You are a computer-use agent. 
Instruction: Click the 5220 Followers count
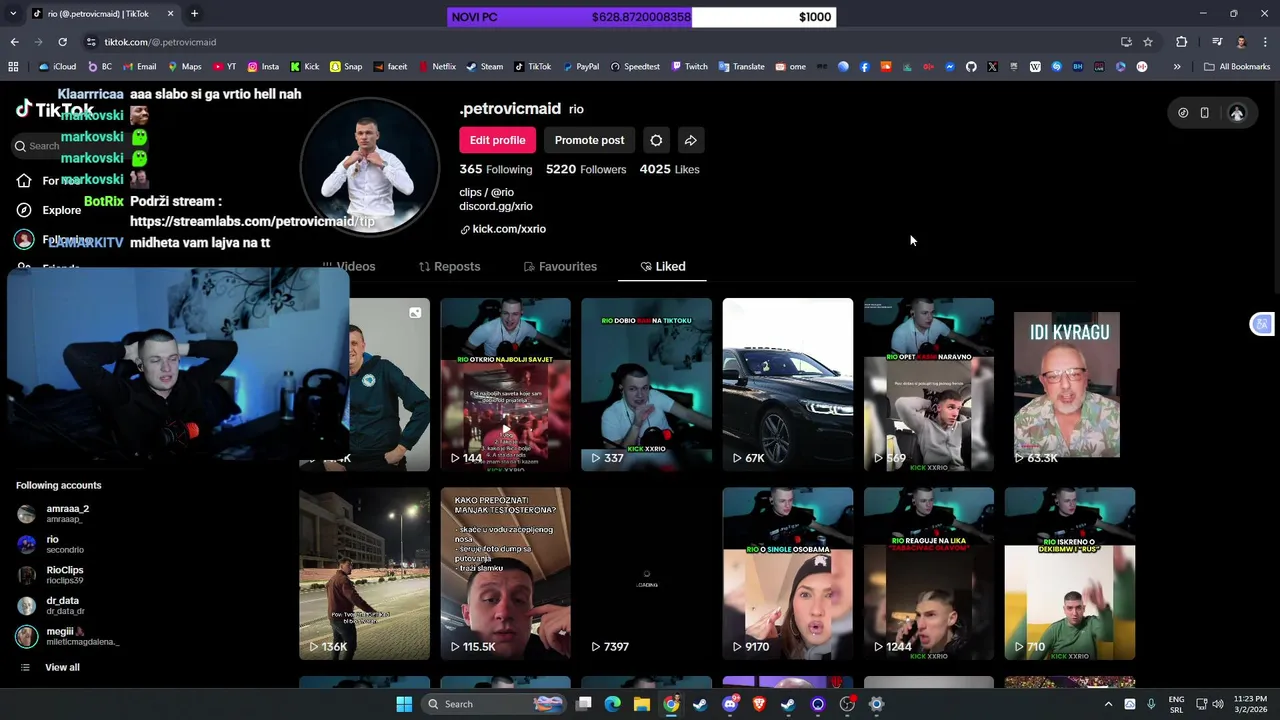(586, 170)
